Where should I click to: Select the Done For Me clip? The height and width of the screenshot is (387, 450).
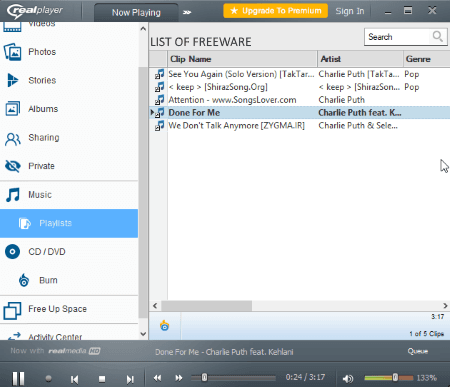point(194,113)
